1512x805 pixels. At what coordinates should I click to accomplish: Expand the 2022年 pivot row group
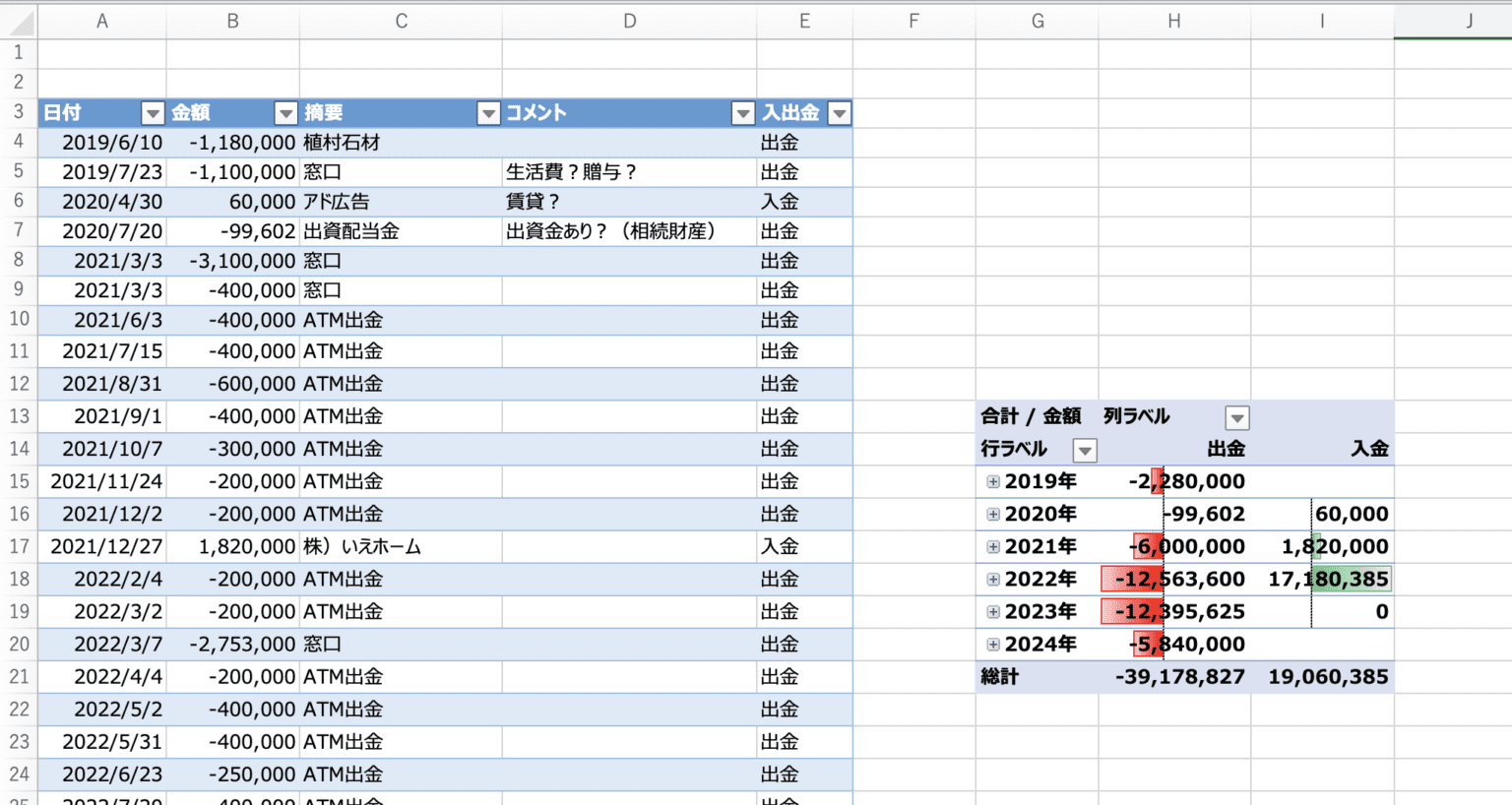click(x=993, y=580)
